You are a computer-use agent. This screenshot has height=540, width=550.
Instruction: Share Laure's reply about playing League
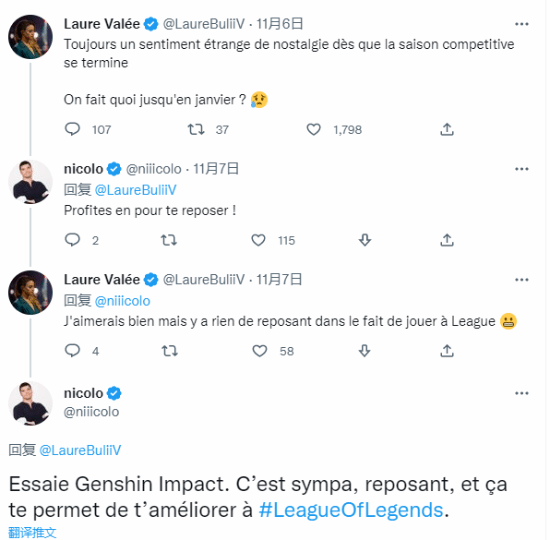coord(447,351)
